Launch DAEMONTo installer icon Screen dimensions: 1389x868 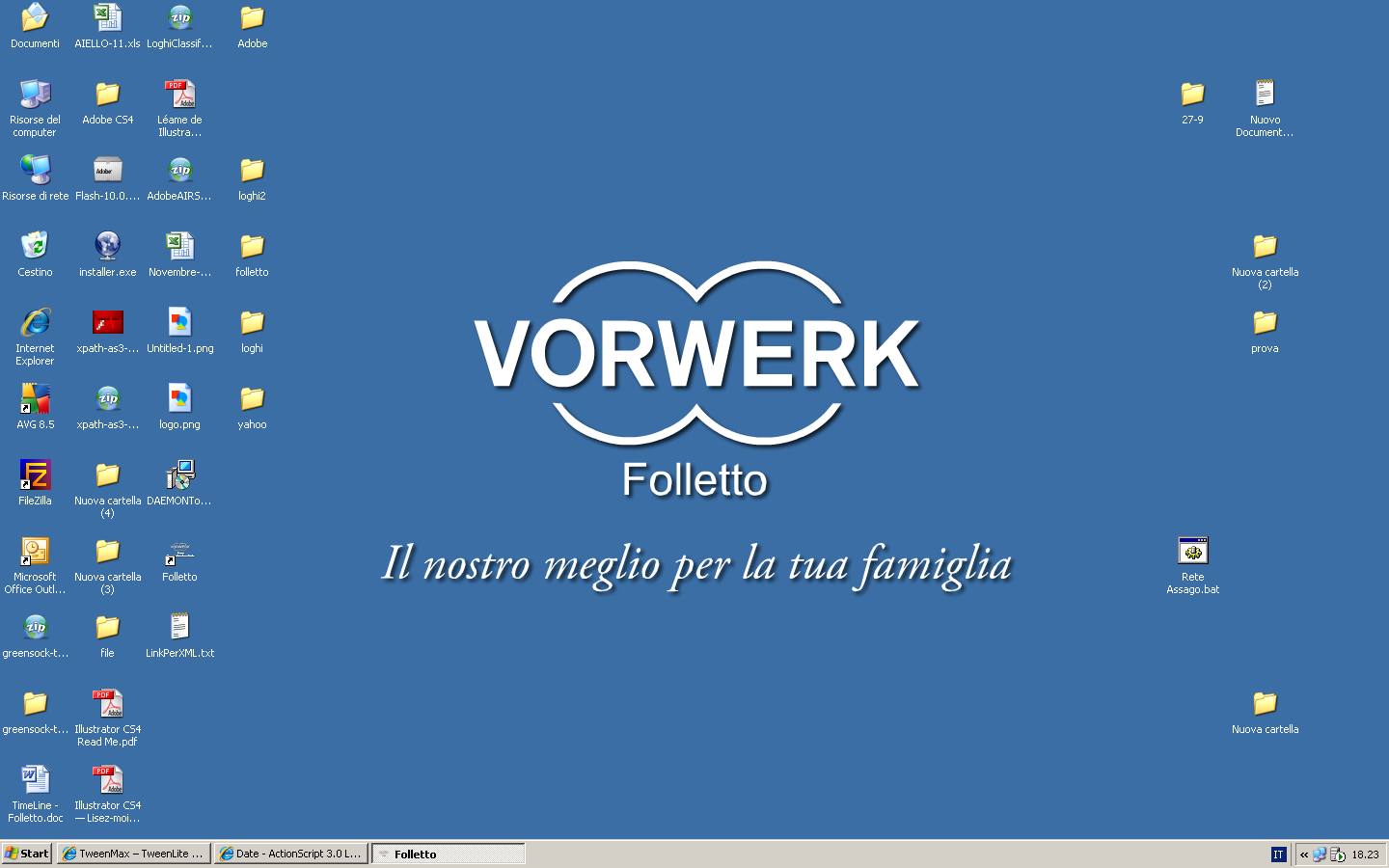tap(179, 475)
